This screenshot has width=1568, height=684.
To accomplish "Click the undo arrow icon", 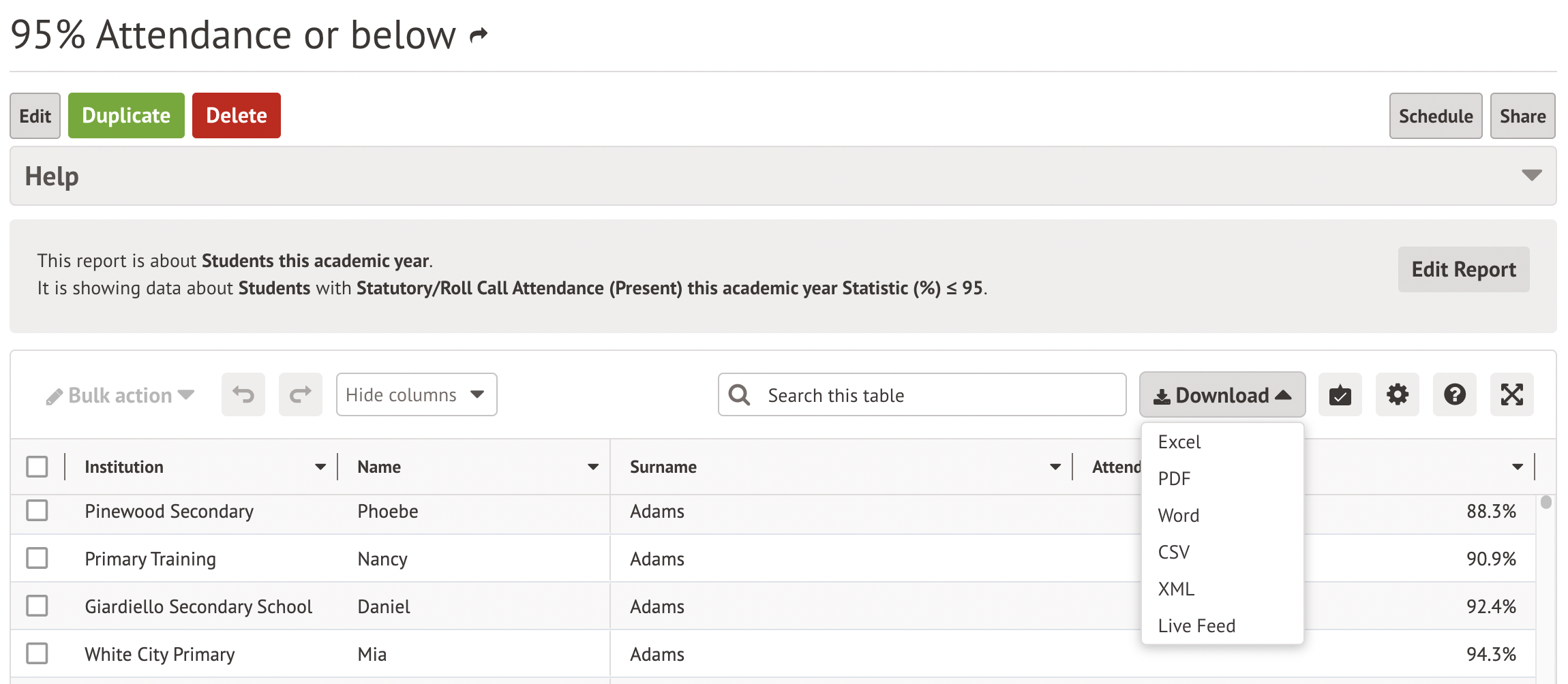I will (x=243, y=394).
